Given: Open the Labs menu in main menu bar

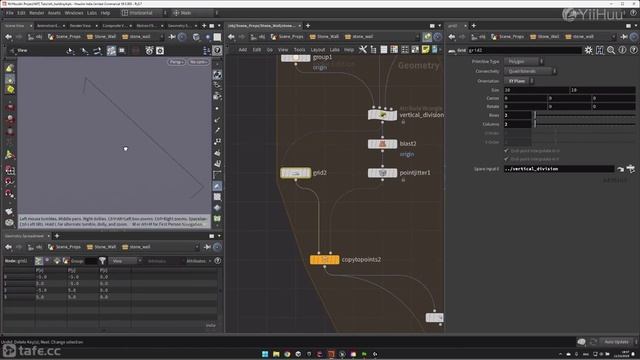Looking at the screenshot, I should pos(92,13).
